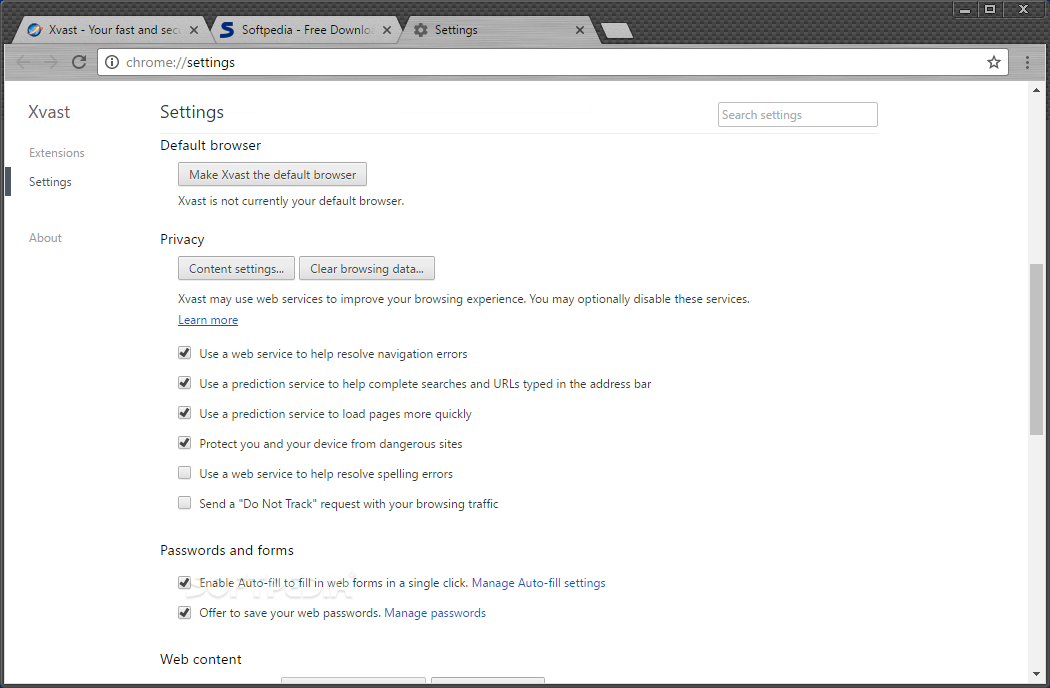Click the browser back arrow
The height and width of the screenshot is (688, 1050).
point(23,62)
